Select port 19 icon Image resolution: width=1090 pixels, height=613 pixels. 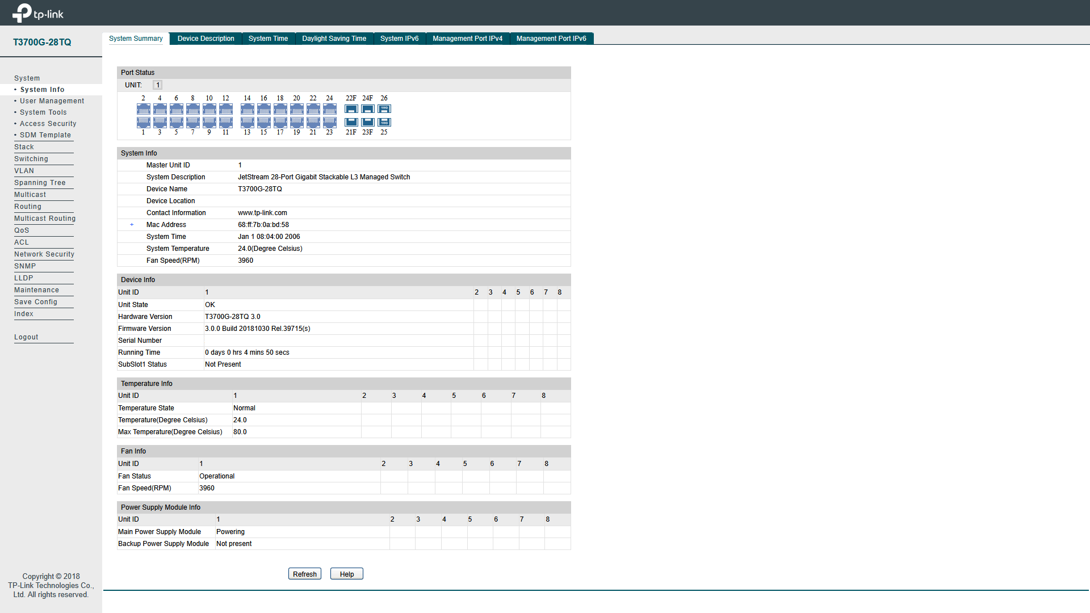(297, 122)
